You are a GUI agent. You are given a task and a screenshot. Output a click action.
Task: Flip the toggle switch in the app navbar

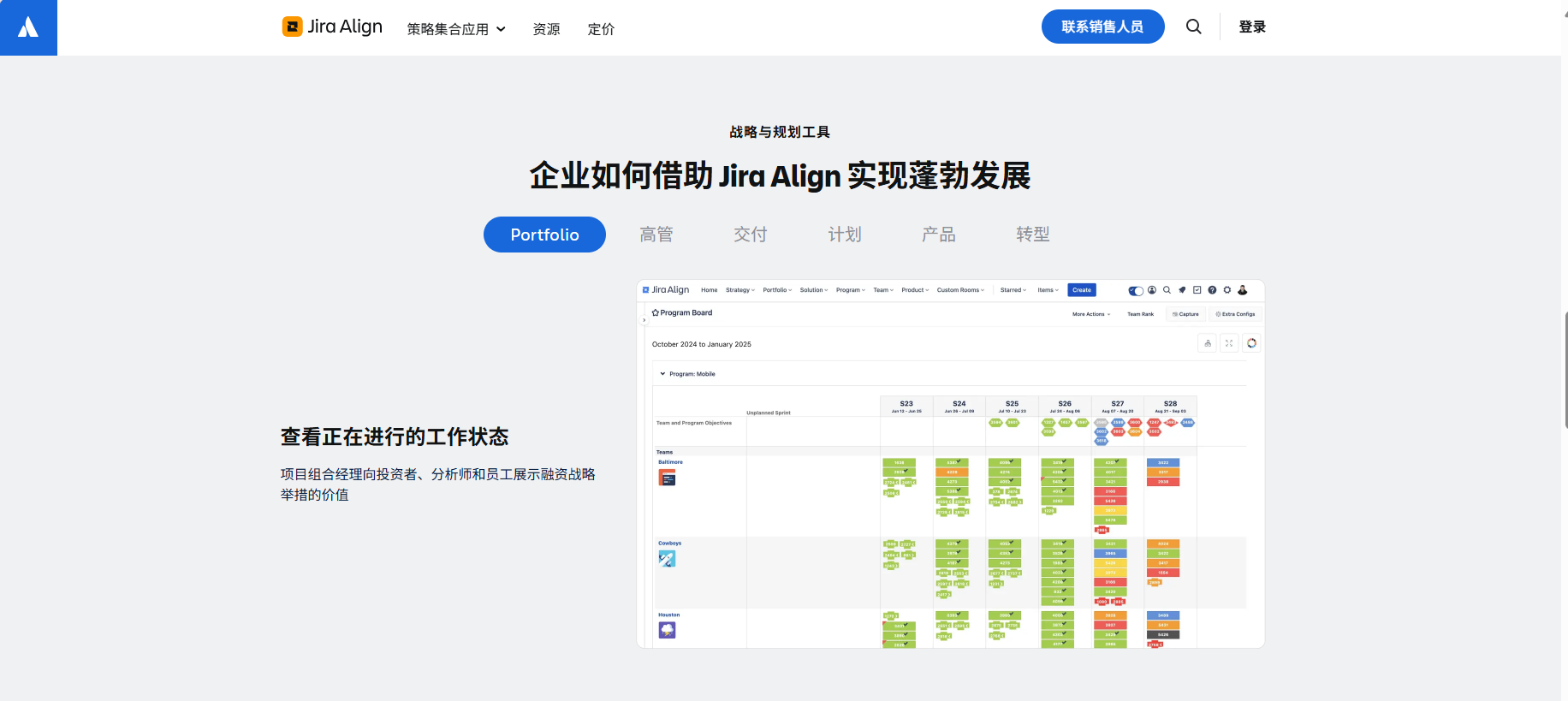(1136, 291)
